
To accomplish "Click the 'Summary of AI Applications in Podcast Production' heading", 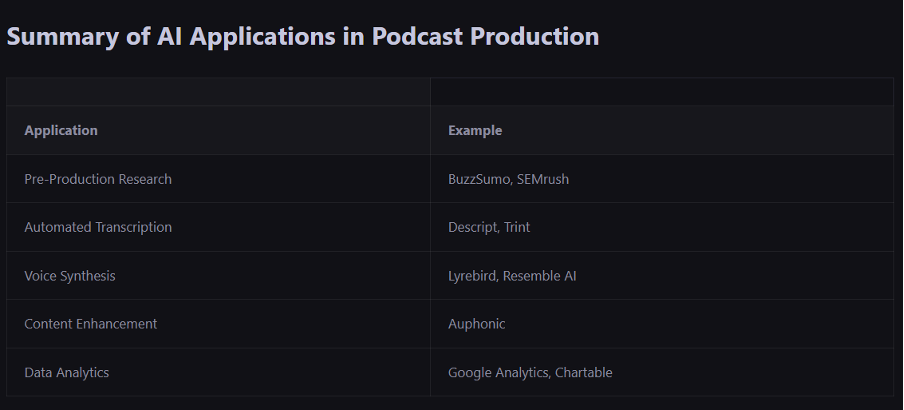I will 303,36.
